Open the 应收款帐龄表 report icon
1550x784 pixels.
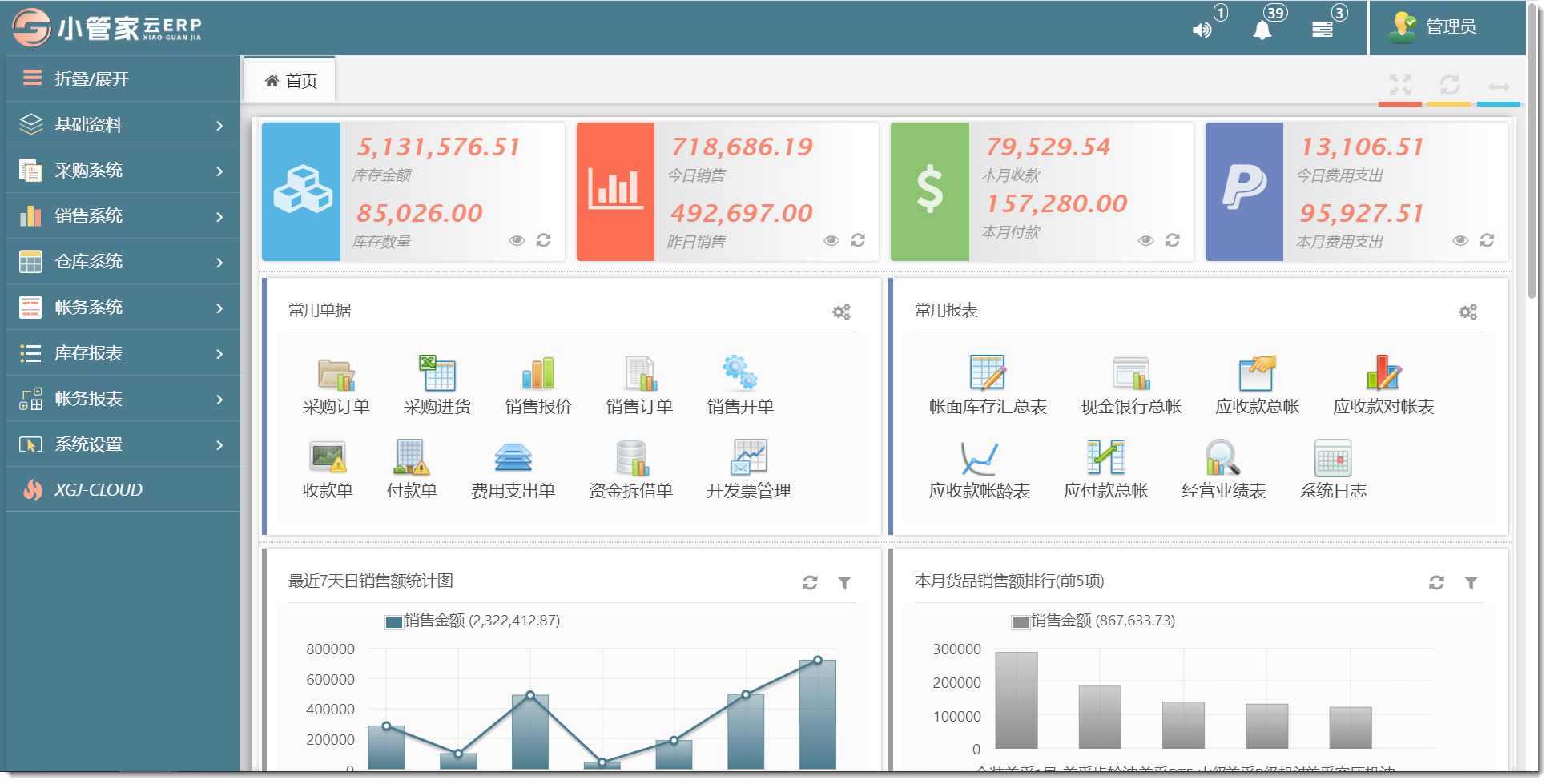[x=979, y=457]
